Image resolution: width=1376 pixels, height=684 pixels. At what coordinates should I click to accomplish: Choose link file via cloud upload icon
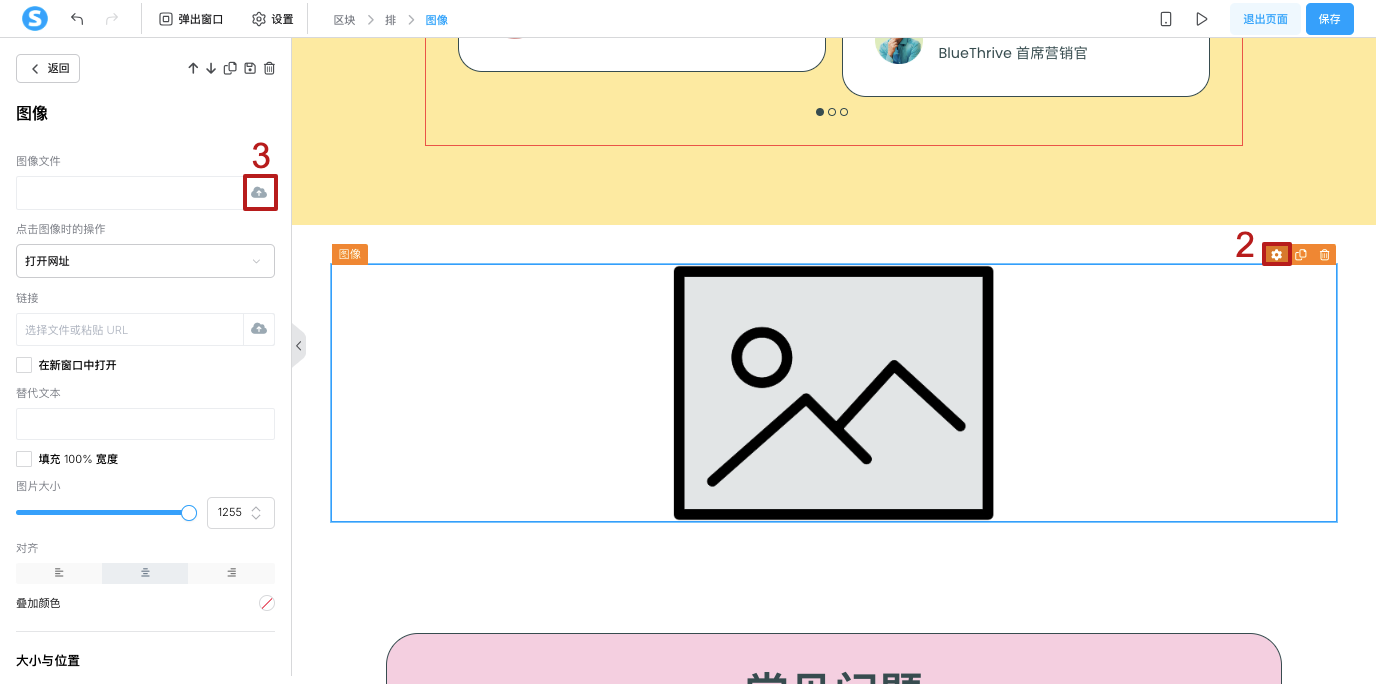point(259,329)
